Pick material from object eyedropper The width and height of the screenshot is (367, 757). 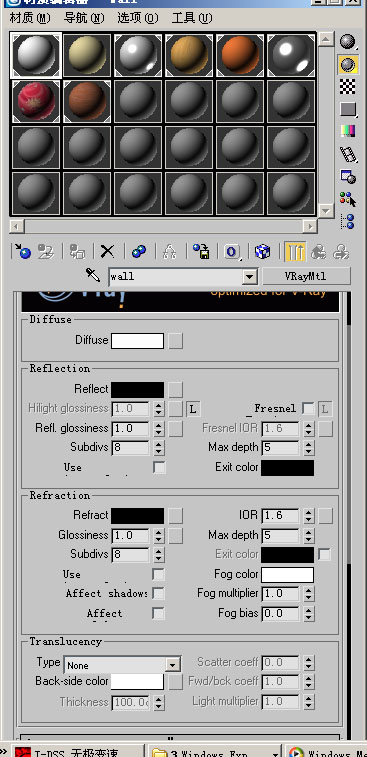click(93, 276)
